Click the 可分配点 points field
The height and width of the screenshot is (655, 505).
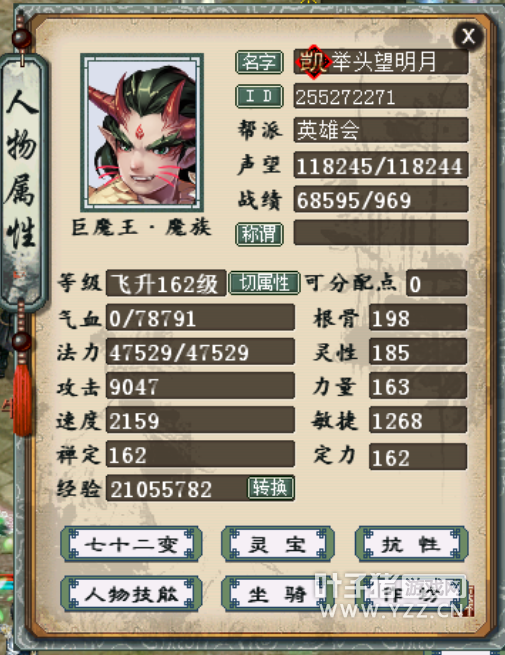pos(436,284)
